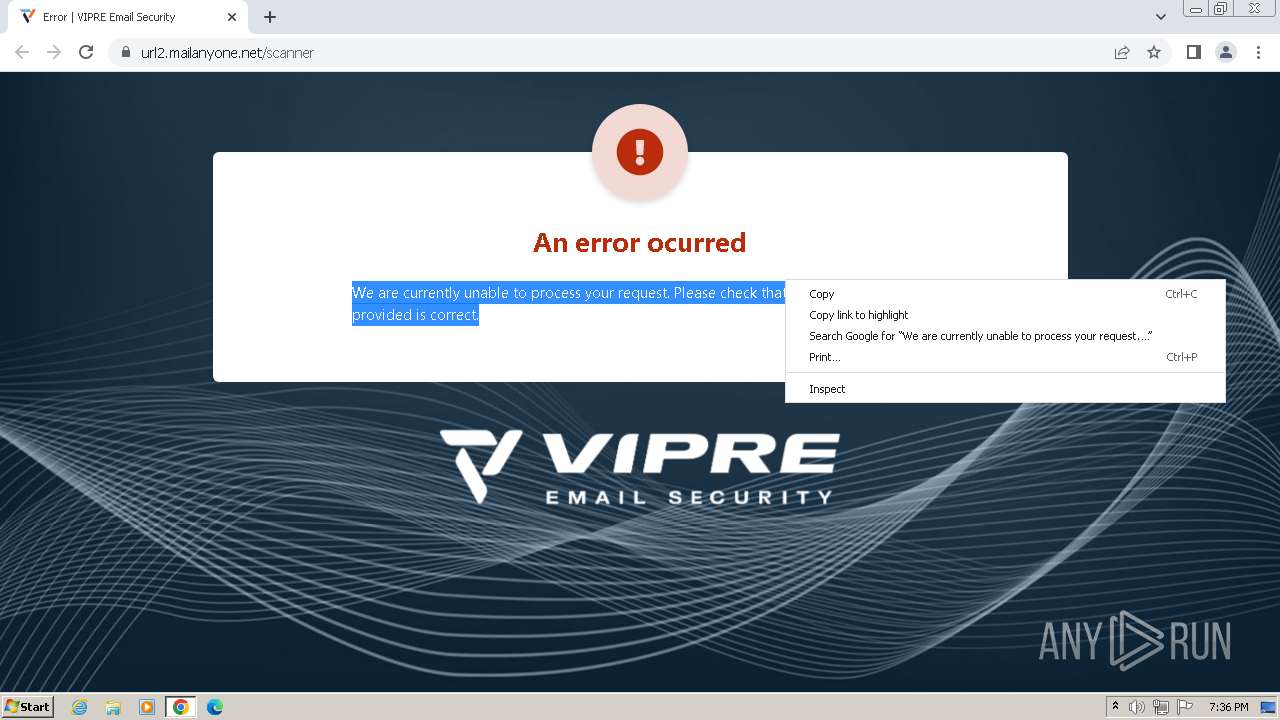This screenshot has width=1280, height=720.
Task: Click the lock icon in address bar
Action: [126, 52]
